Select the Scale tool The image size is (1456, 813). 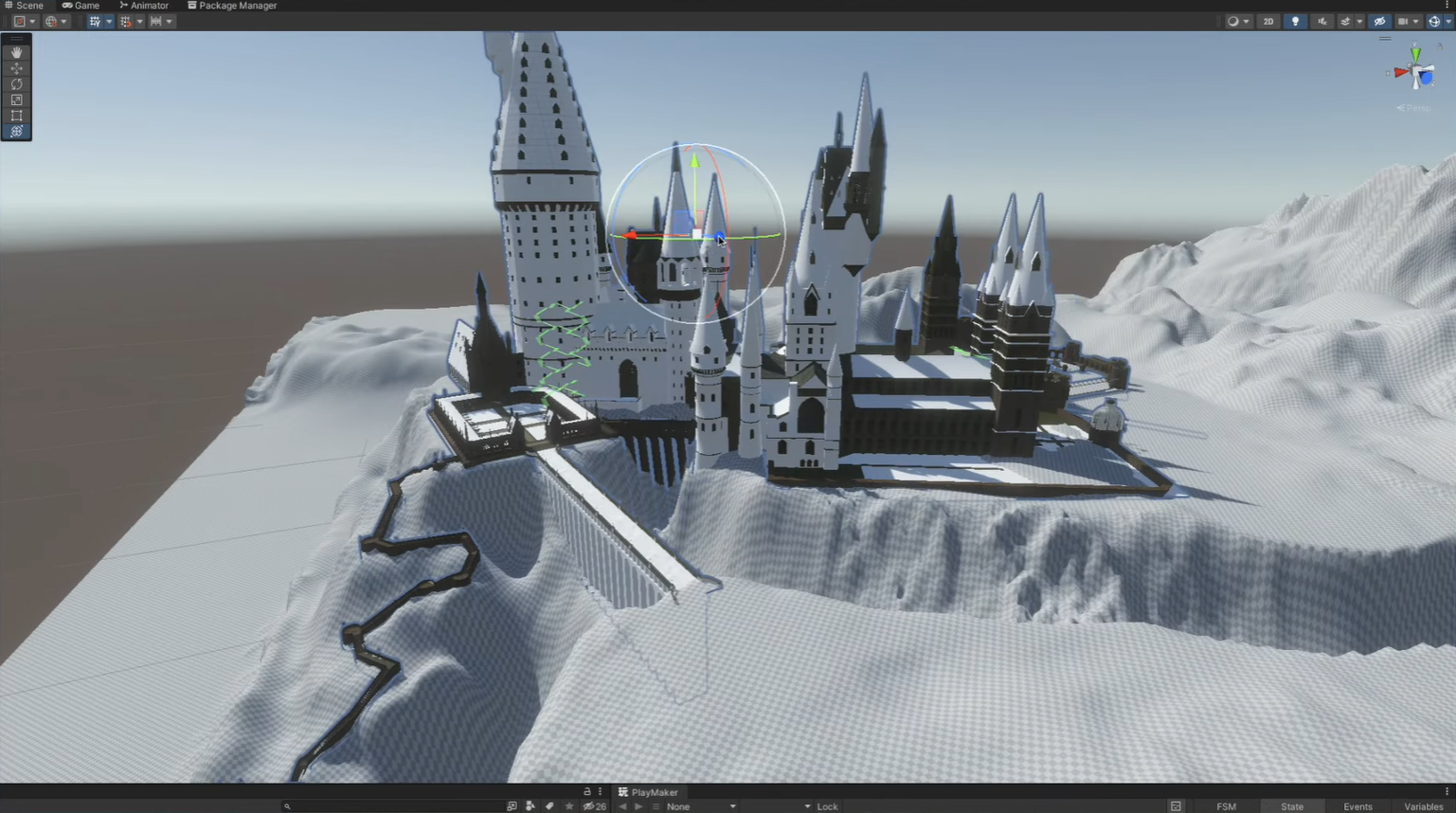[16, 99]
